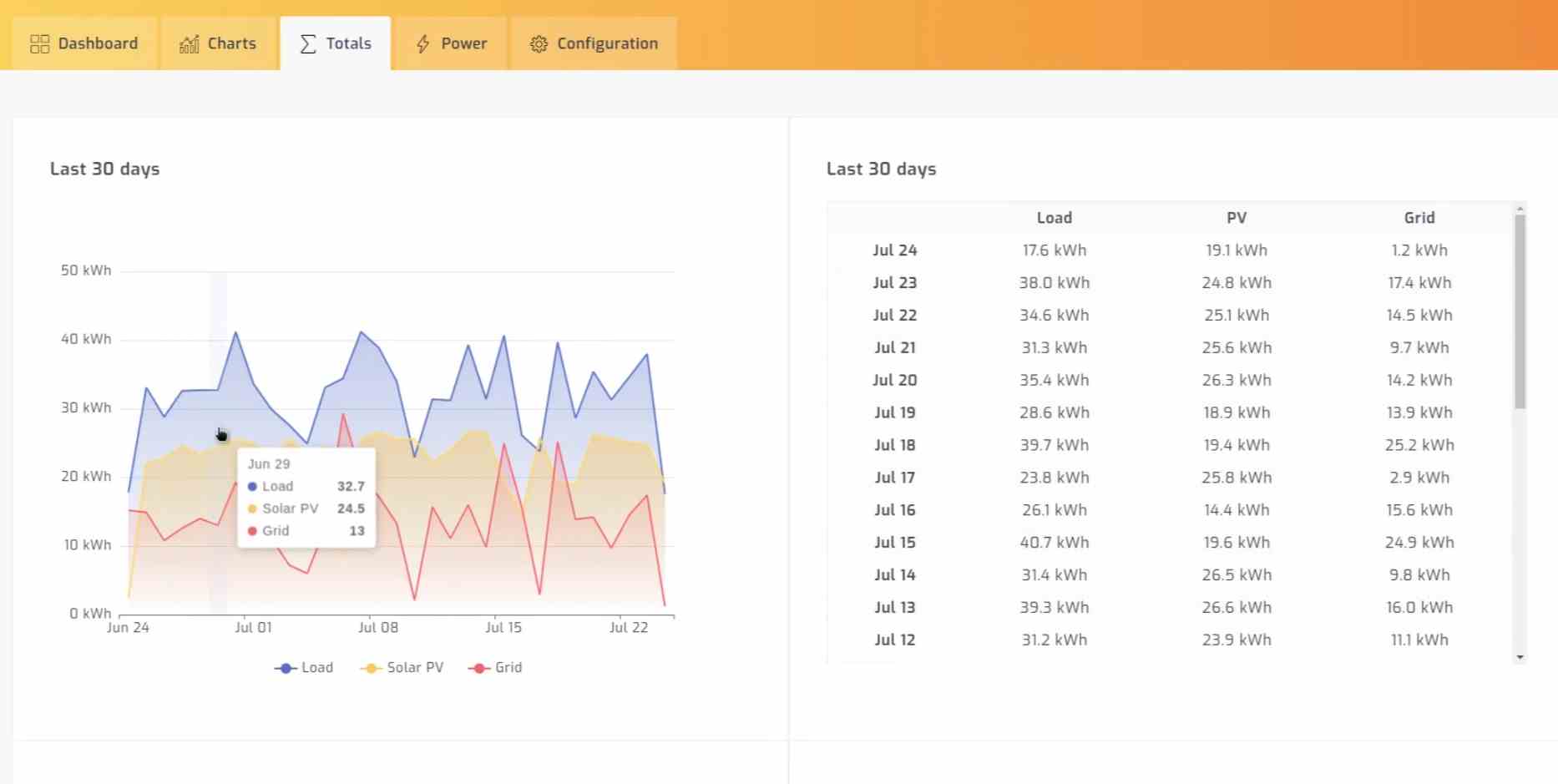Click the Jul 18 row date
The height and width of the screenshot is (784, 1558).
coord(894,445)
